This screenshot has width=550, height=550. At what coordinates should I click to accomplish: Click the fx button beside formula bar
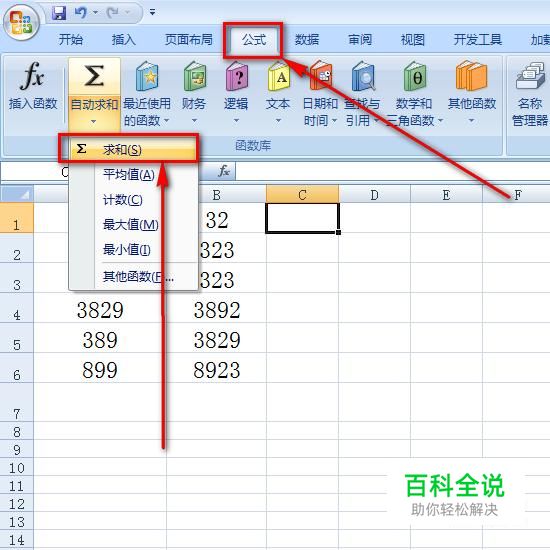[x=224, y=172]
